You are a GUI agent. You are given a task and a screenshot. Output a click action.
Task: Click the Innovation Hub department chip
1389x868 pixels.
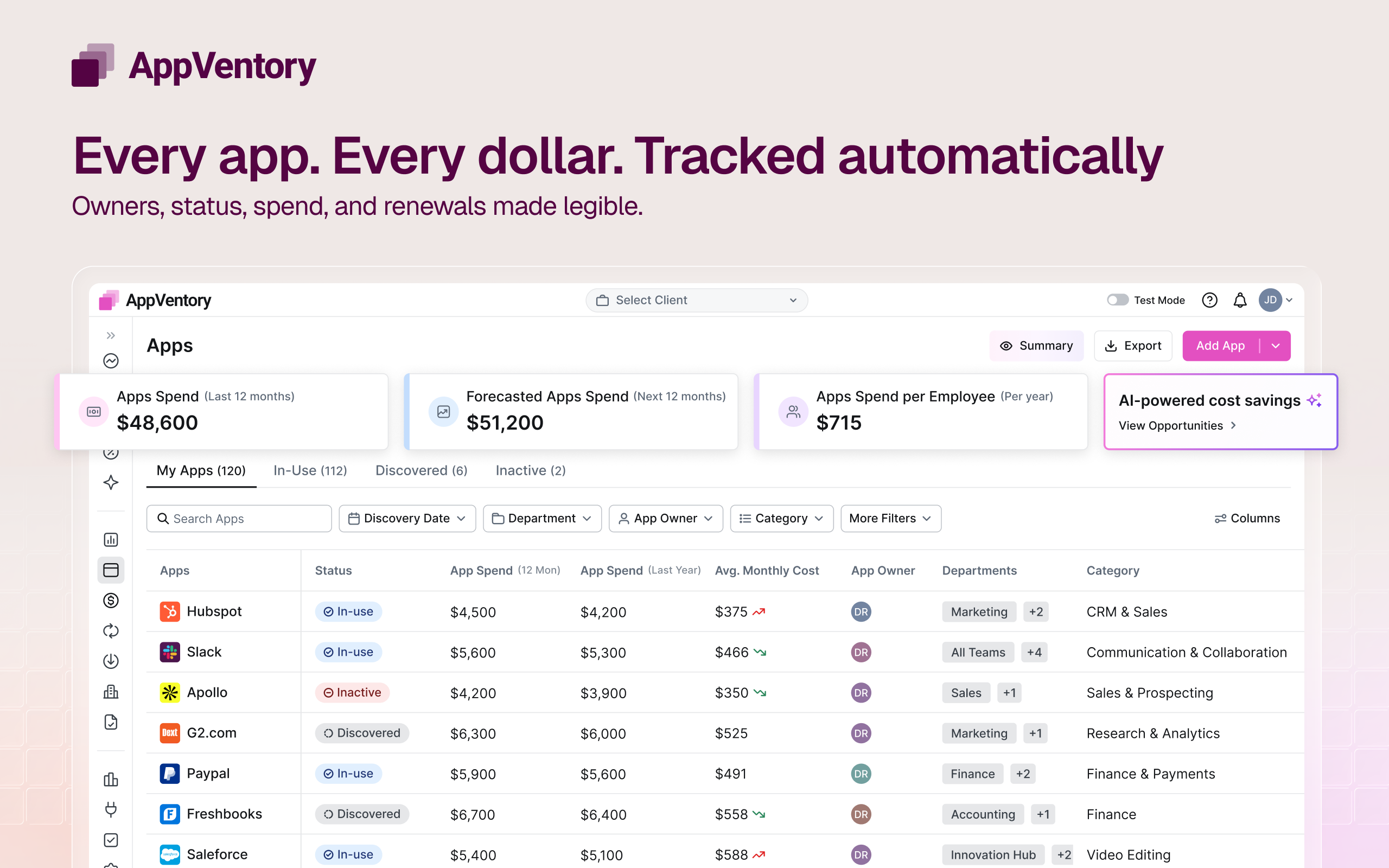tap(993, 854)
